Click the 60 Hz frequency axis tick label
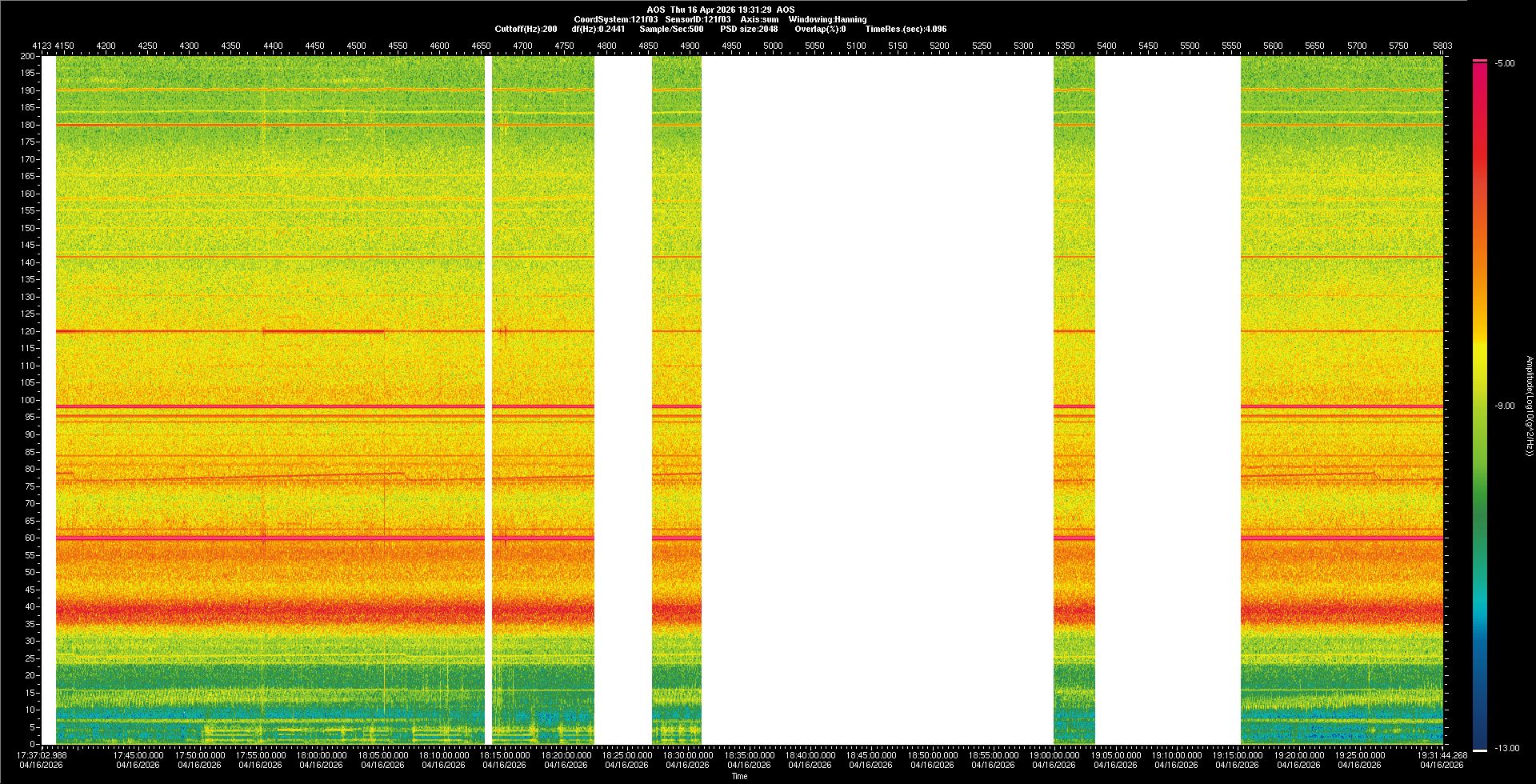Screen dimensions: 1536x784 pyautogui.click(x=30, y=538)
